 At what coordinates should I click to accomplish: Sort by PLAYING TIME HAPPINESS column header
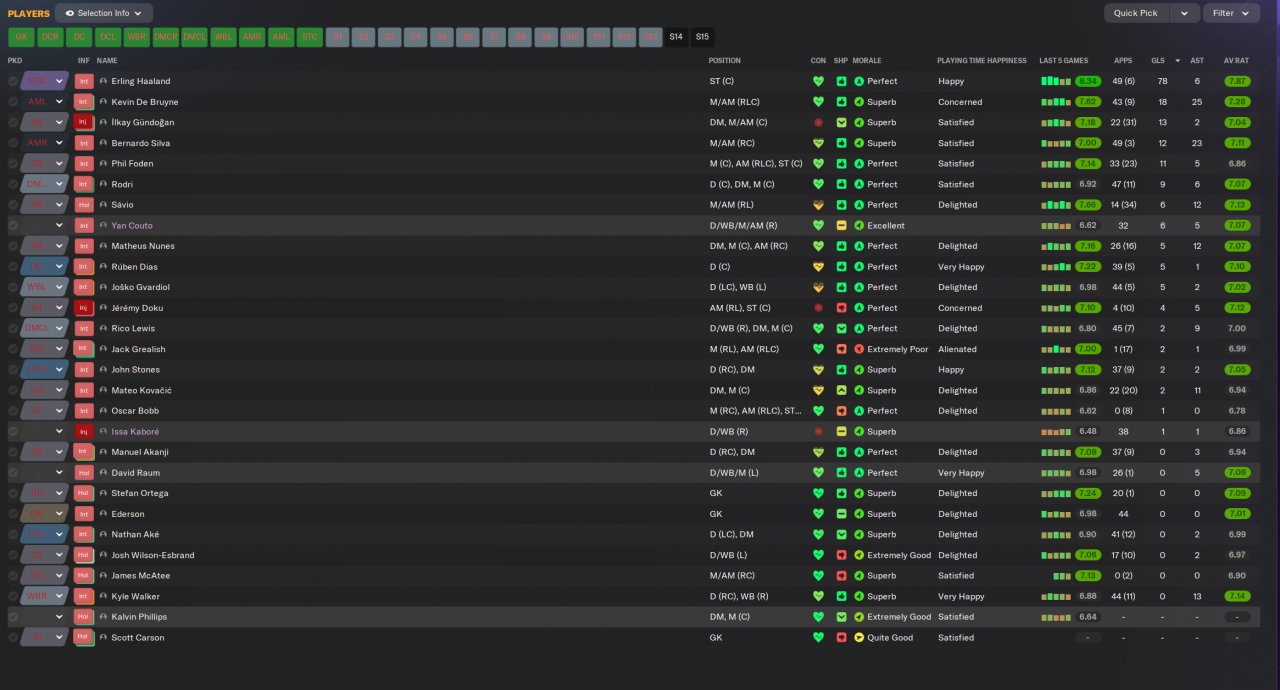(982, 60)
